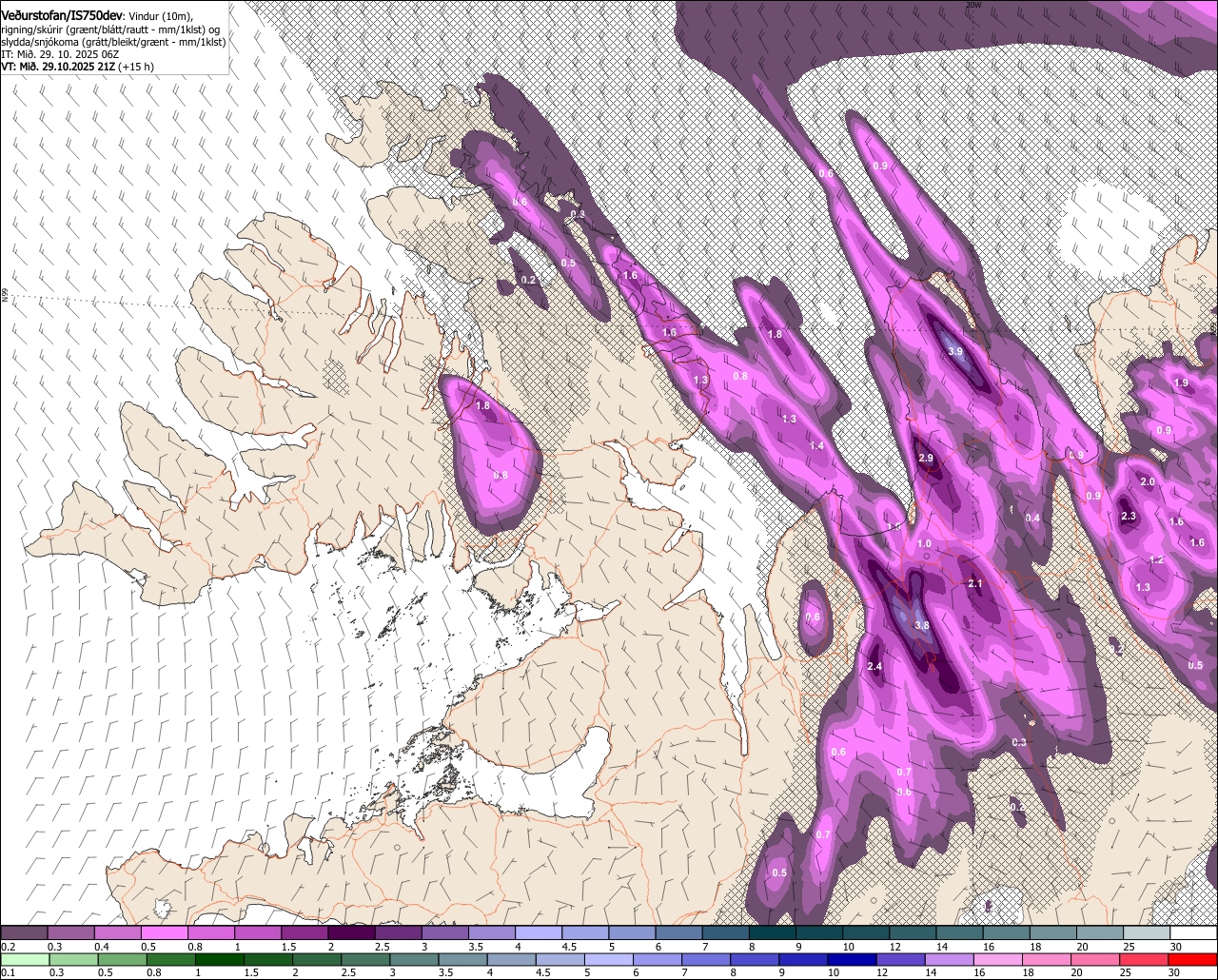The image size is (1218, 980).
Task: Pick the 6 slate-blue swatch in the snow legend
Action: tap(678, 932)
